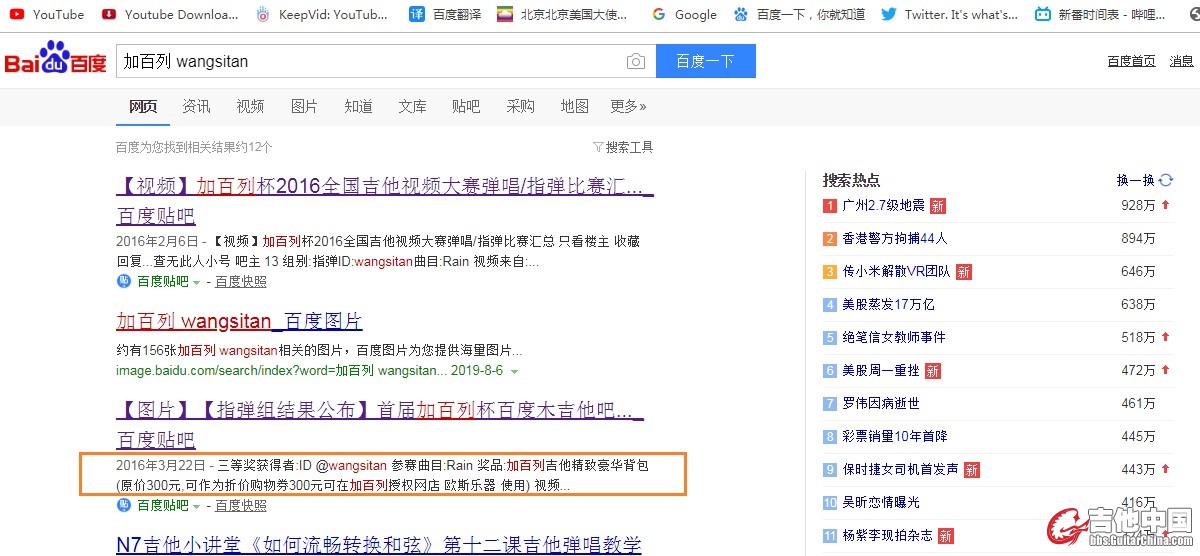Open the 北京北京美国大使 bookmark

(563, 14)
